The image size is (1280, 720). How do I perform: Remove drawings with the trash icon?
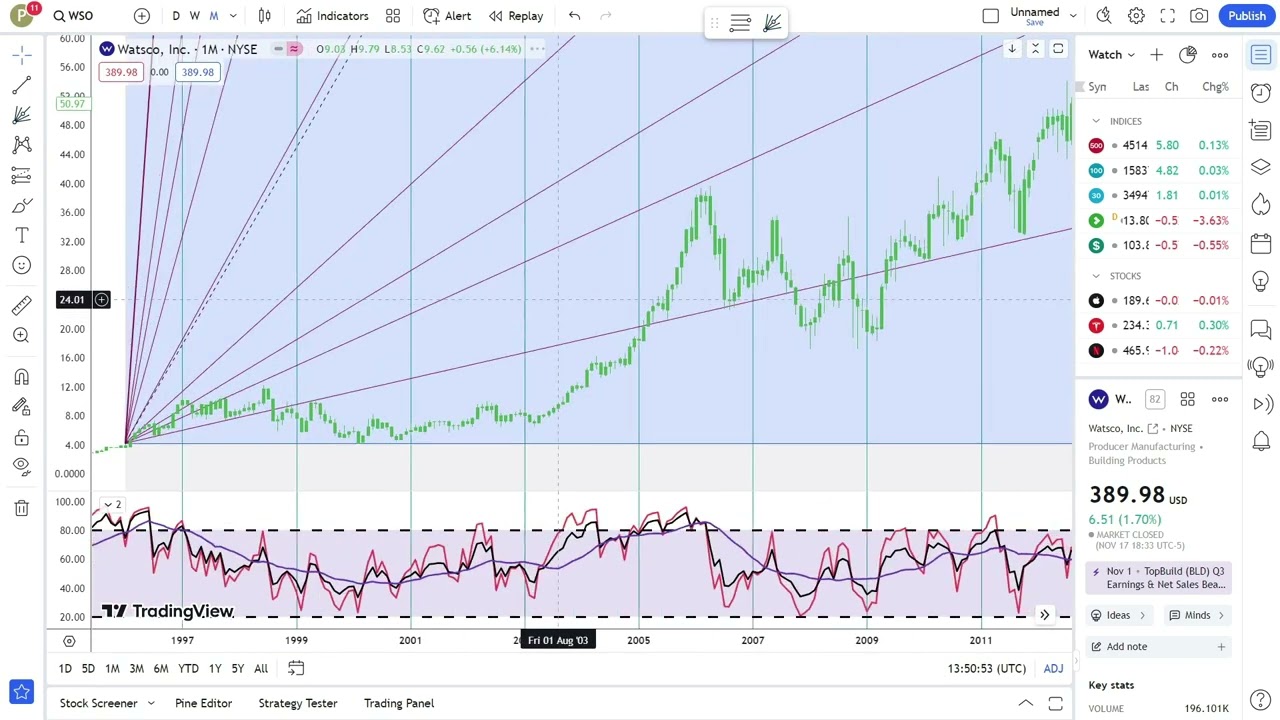click(x=21, y=508)
